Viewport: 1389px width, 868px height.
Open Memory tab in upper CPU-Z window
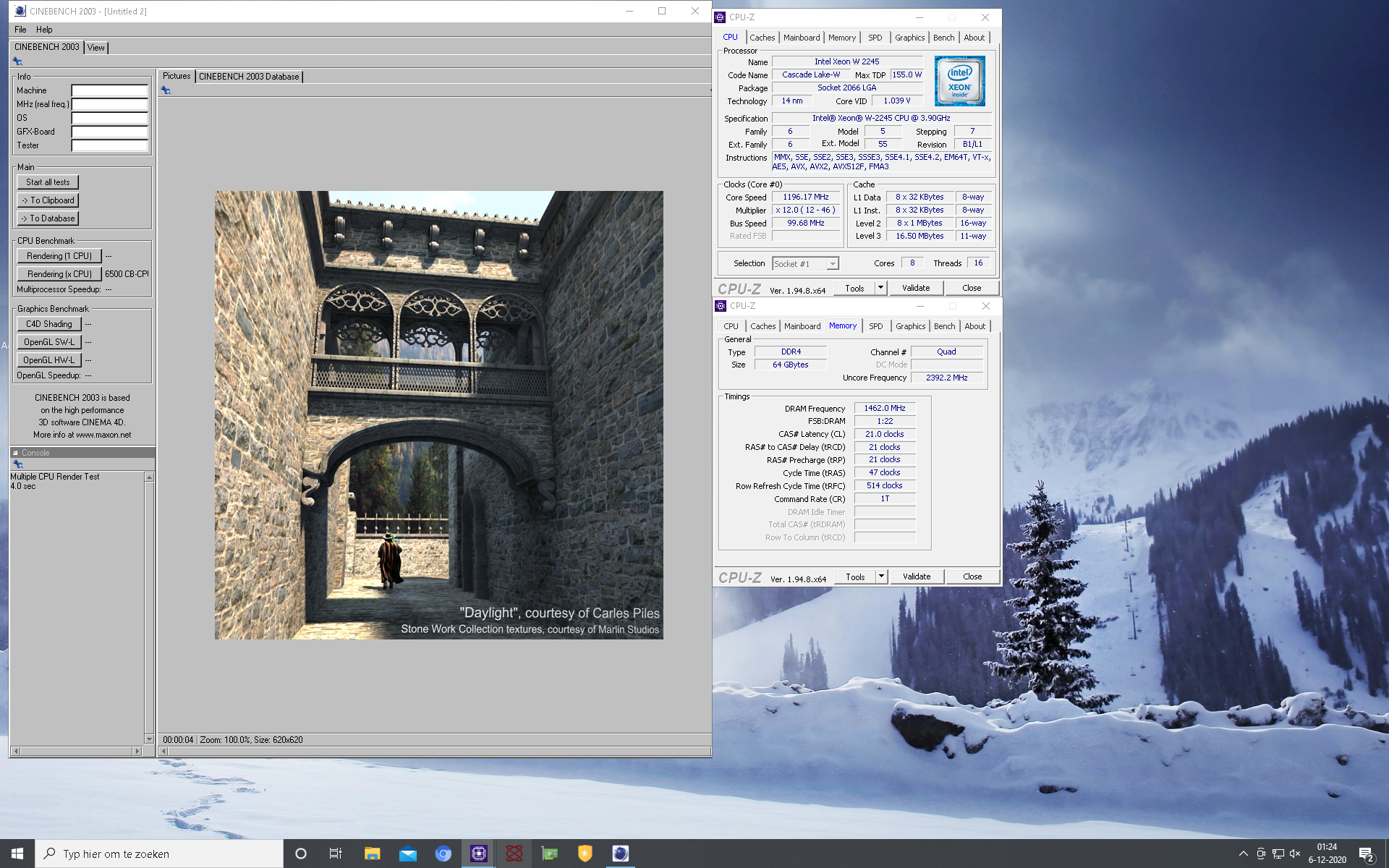(842, 38)
